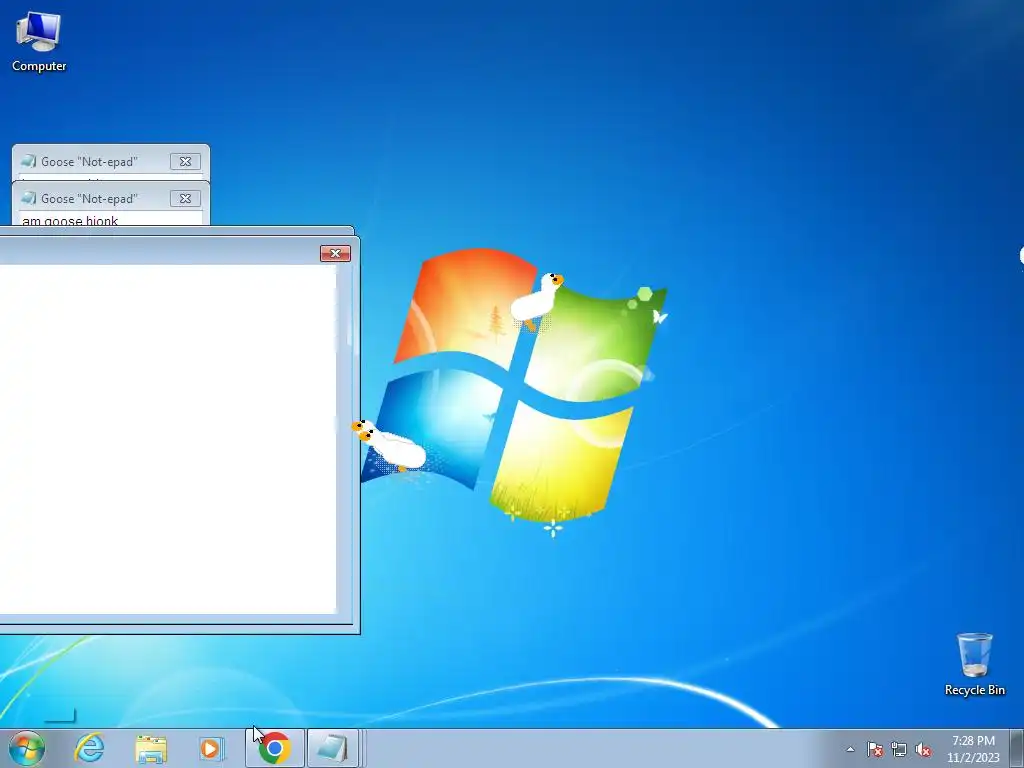Launch Windows Media Player from taskbar
The image size is (1024, 768).
click(x=211, y=748)
